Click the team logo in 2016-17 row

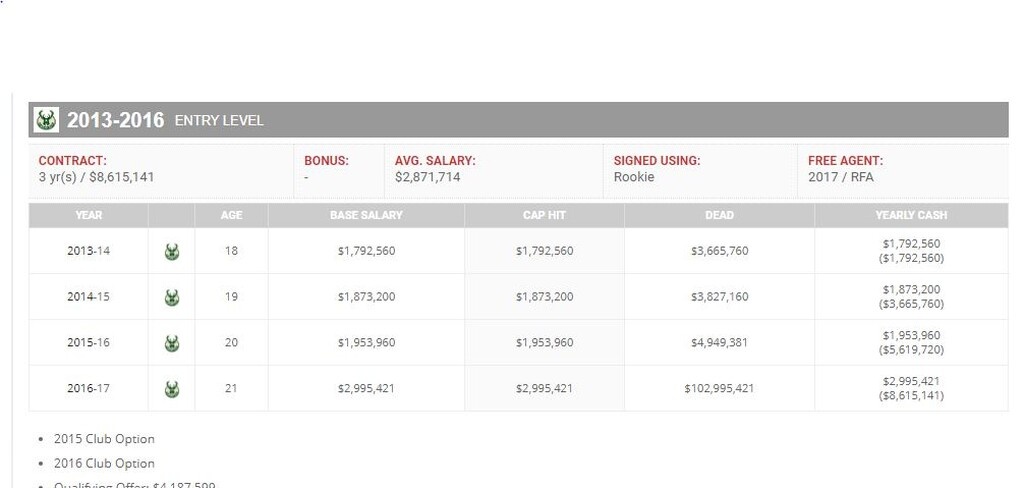click(172, 389)
